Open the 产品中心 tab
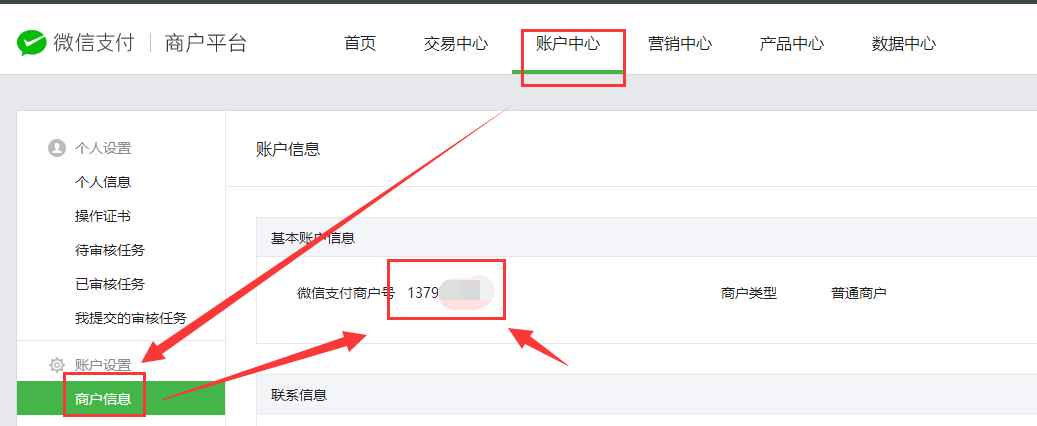The height and width of the screenshot is (426, 1037). pyautogui.click(x=792, y=44)
